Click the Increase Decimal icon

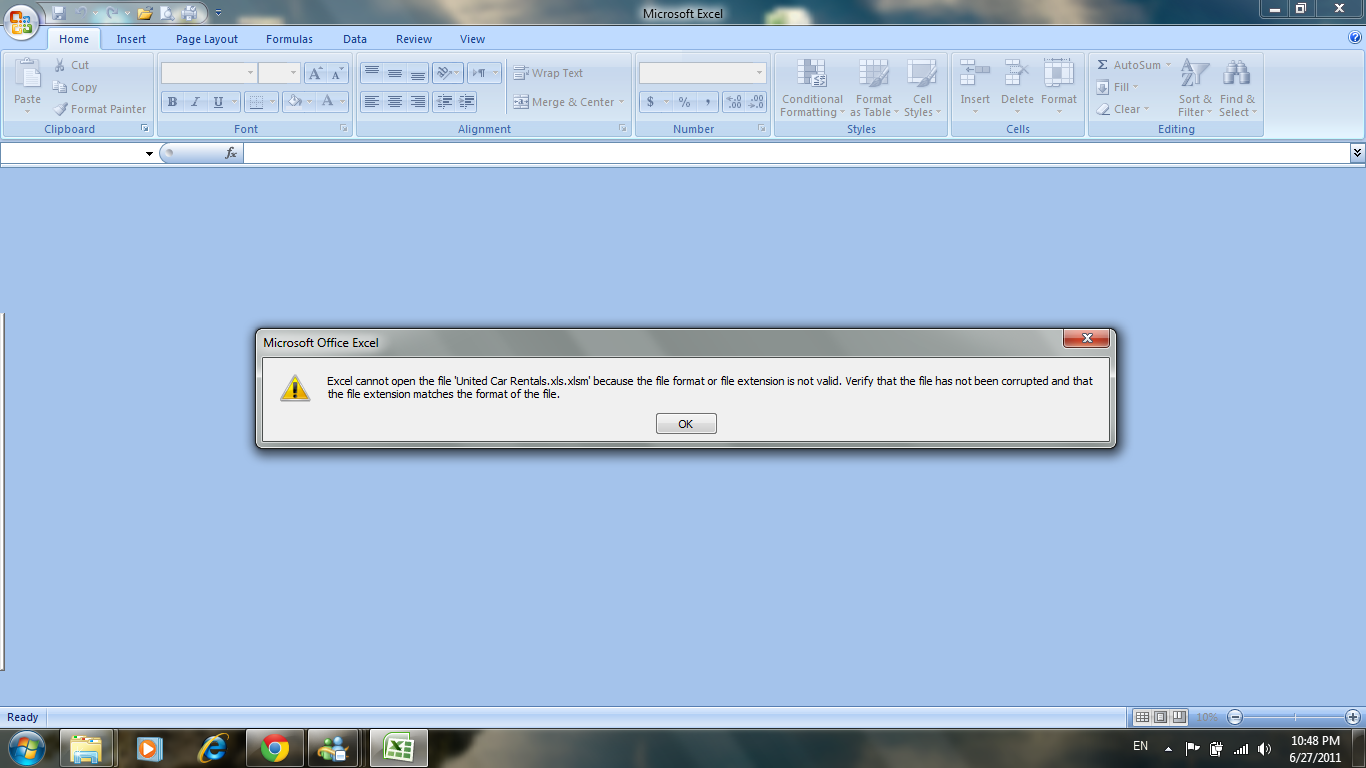[x=734, y=102]
